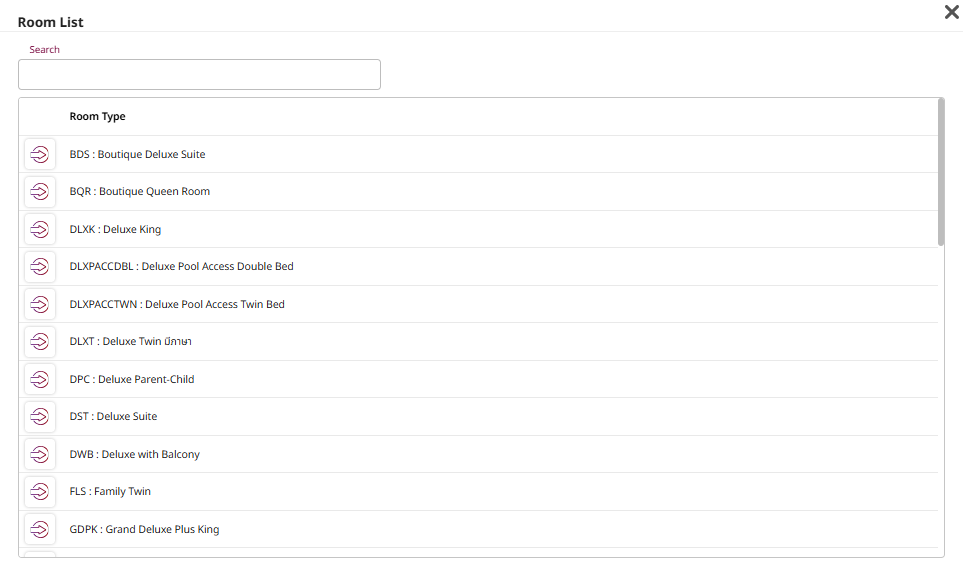The image size is (963, 576).
Task: Click select icon for DLXT Deluxe Twin
Action: (40, 342)
